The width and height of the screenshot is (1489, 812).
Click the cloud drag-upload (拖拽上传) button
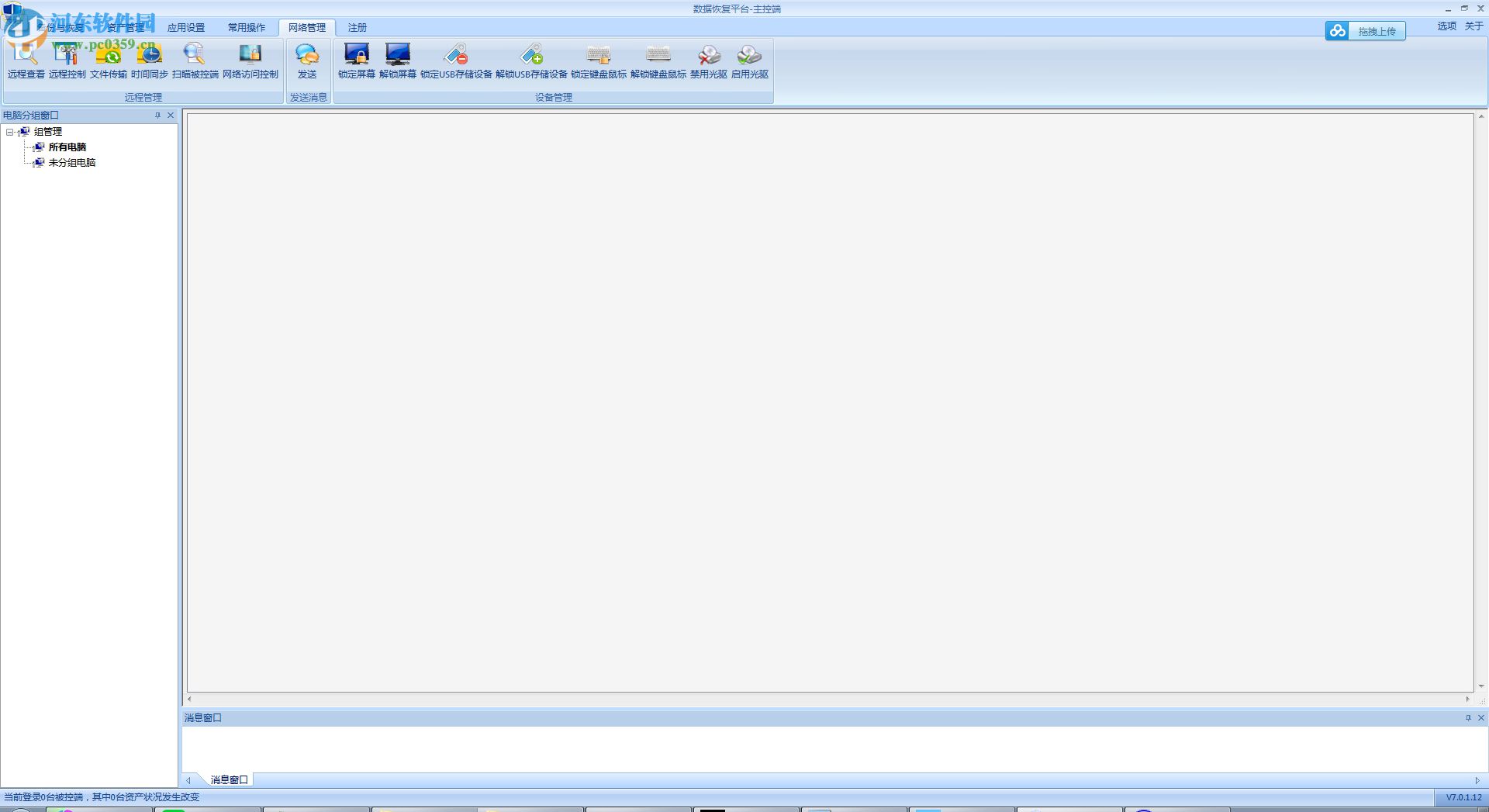coord(1365,31)
